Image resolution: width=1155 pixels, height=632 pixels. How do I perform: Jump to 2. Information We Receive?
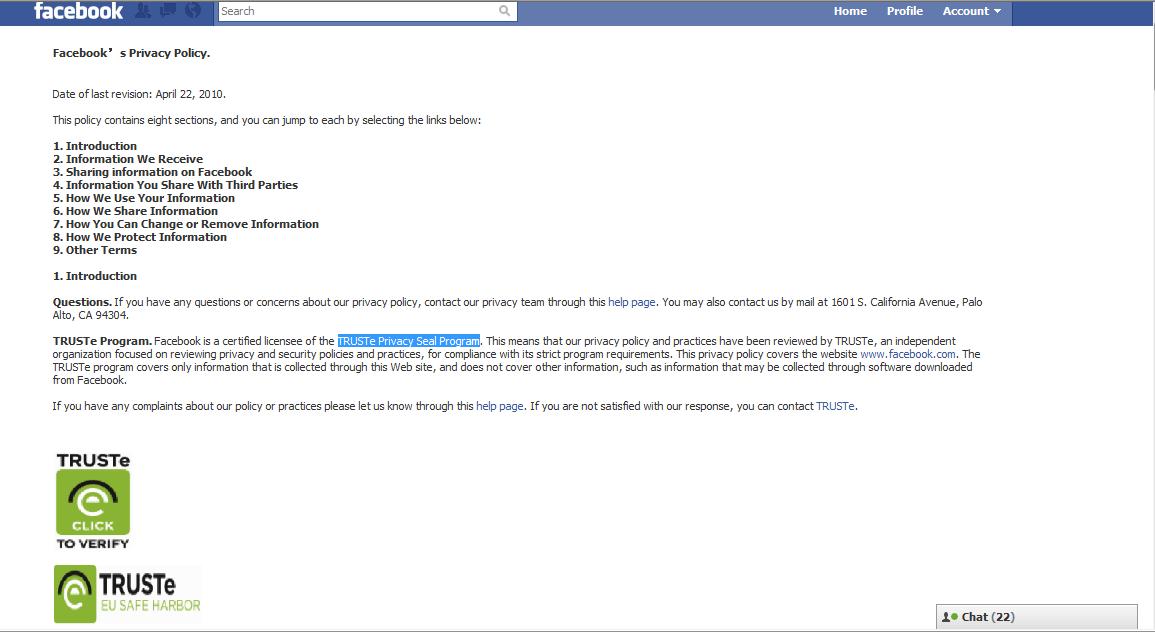point(128,159)
